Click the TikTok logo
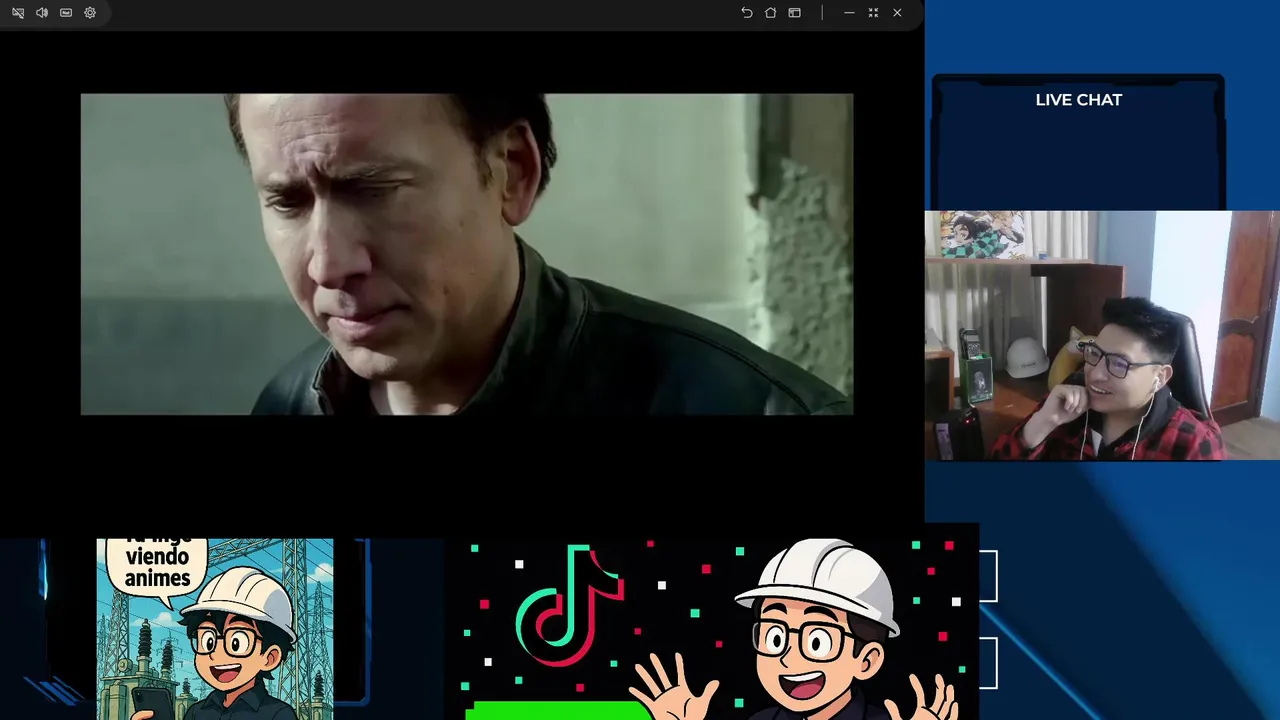Viewport: 1280px width, 720px height. click(569, 605)
